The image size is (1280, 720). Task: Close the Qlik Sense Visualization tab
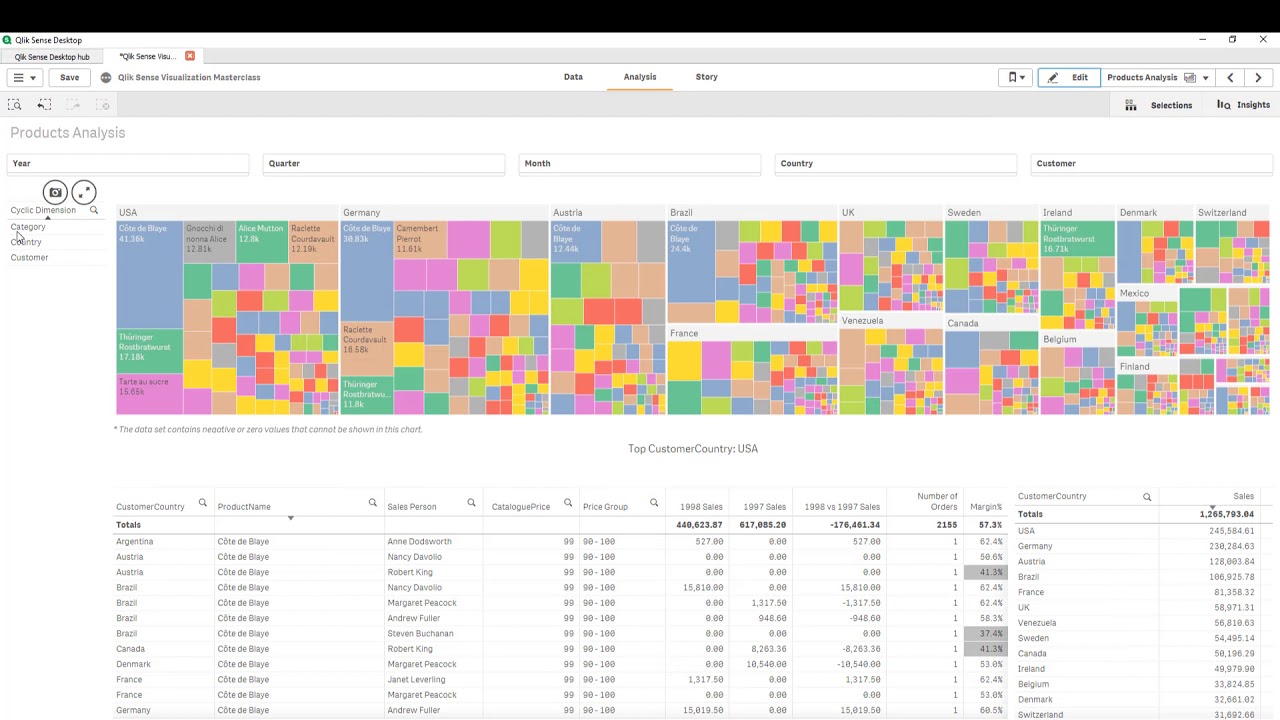190,56
